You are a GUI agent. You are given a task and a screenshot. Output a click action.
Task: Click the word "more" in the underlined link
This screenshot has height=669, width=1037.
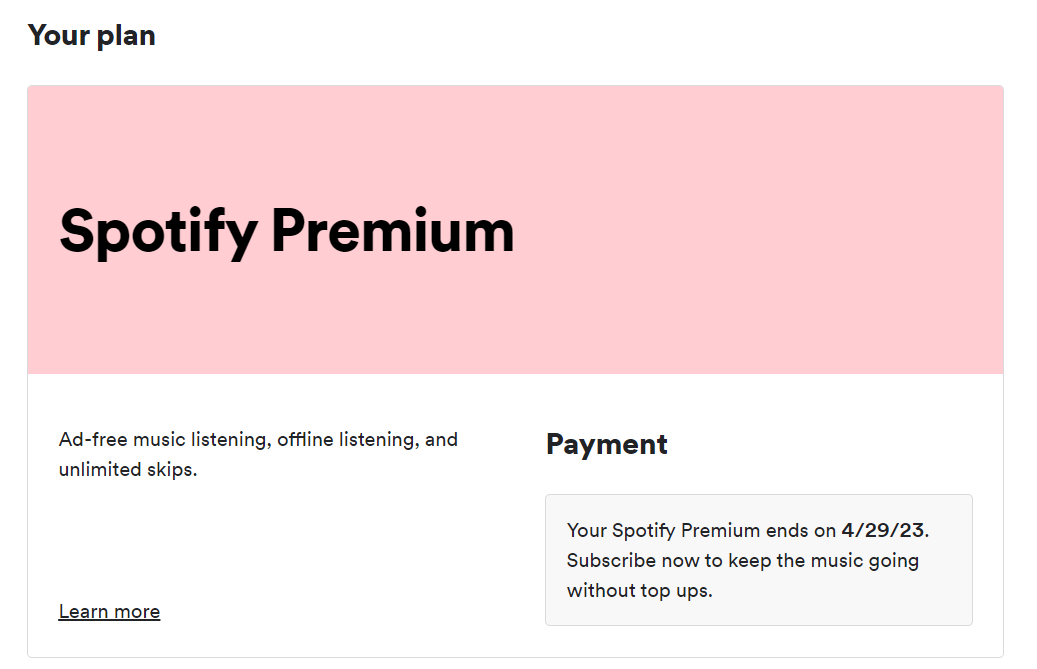click(137, 611)
